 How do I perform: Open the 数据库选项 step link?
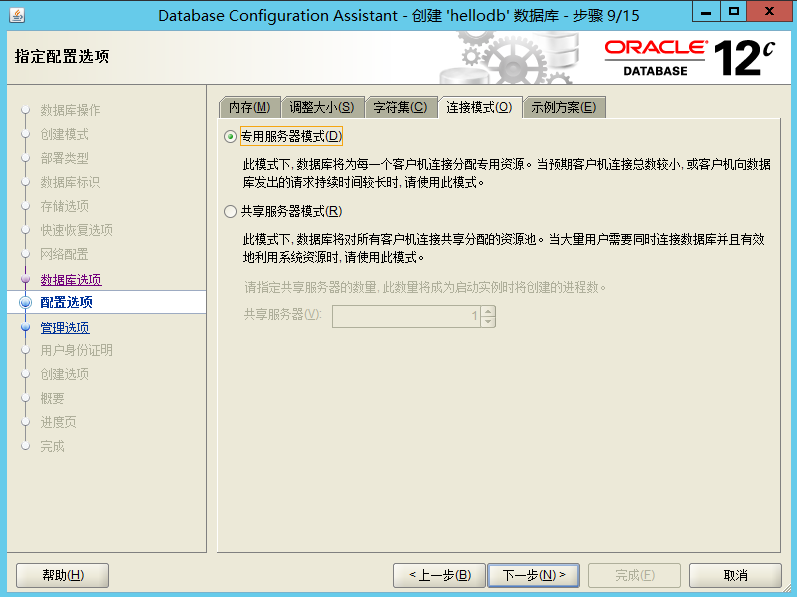(x=71, y=280)
